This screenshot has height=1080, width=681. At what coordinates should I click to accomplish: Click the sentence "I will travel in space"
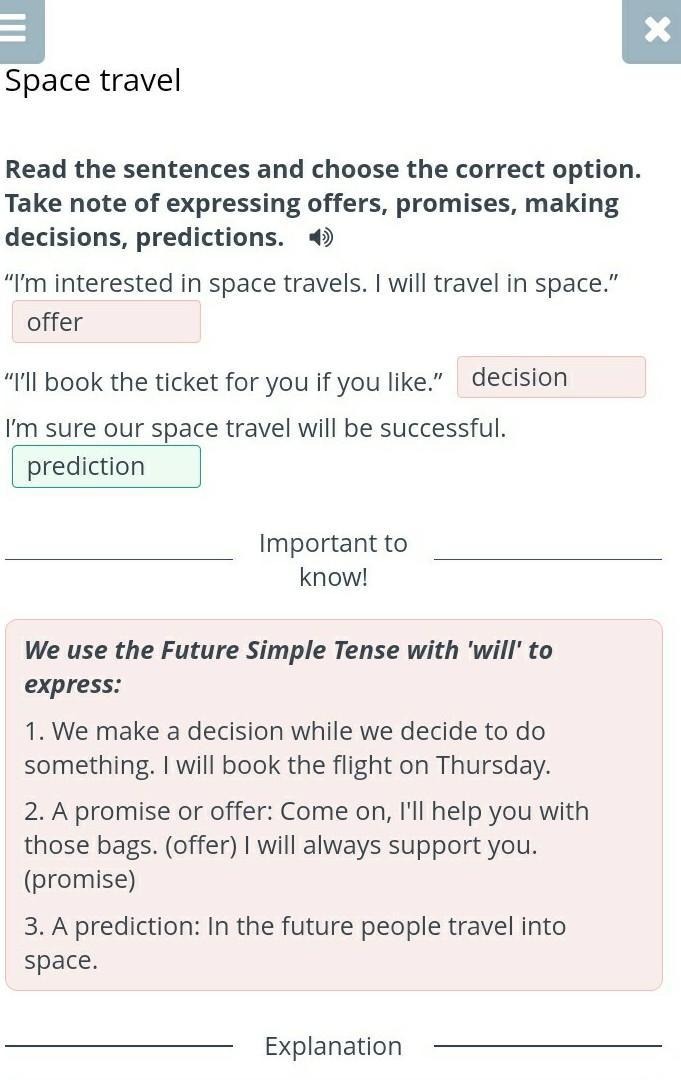(x=311, y=283)
